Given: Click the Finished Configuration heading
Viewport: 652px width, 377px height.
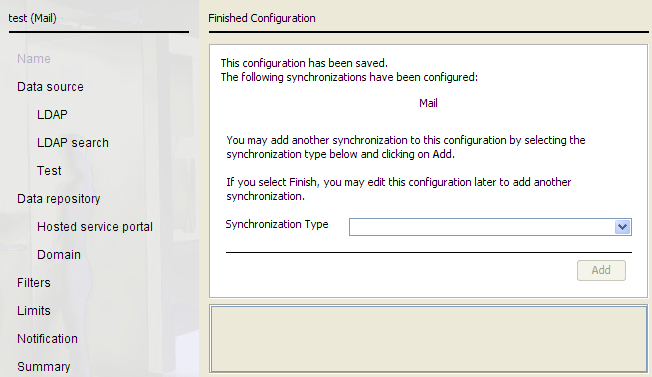Looking at the screenshot, I should pos(262,18).
